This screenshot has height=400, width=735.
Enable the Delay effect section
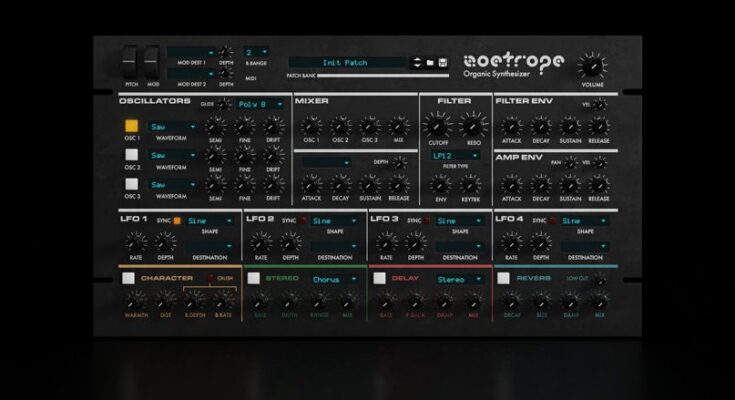click(x=380, y=278)
